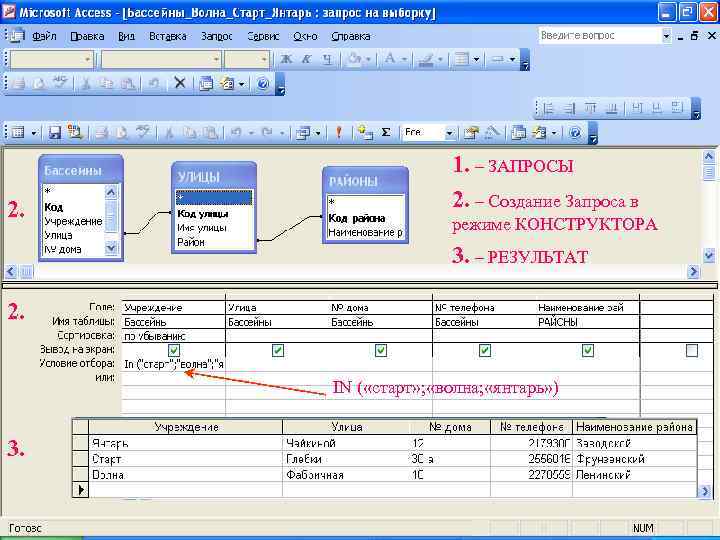The width and height of the screenshot is (720, 540).
Task: Click into the Введите вопрос help box
Action: pyautogui.click(x=600, y=35)
